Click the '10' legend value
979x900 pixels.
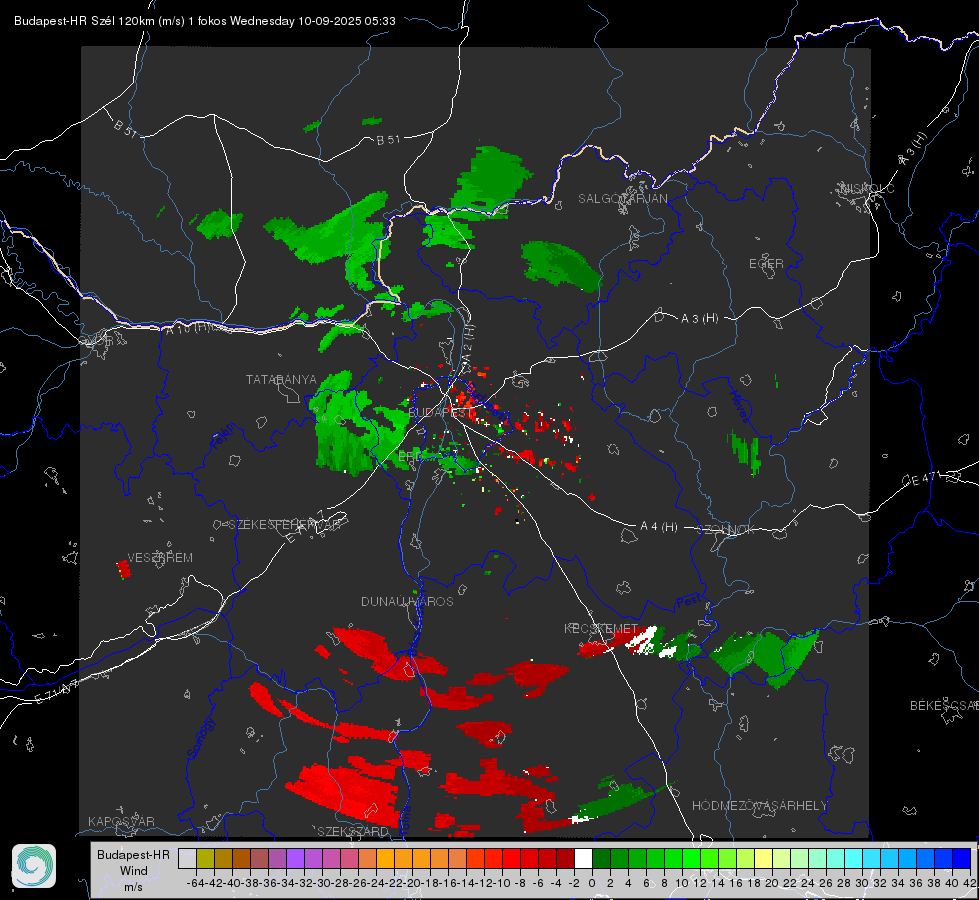pyautogui.click(x=682, y=883)
